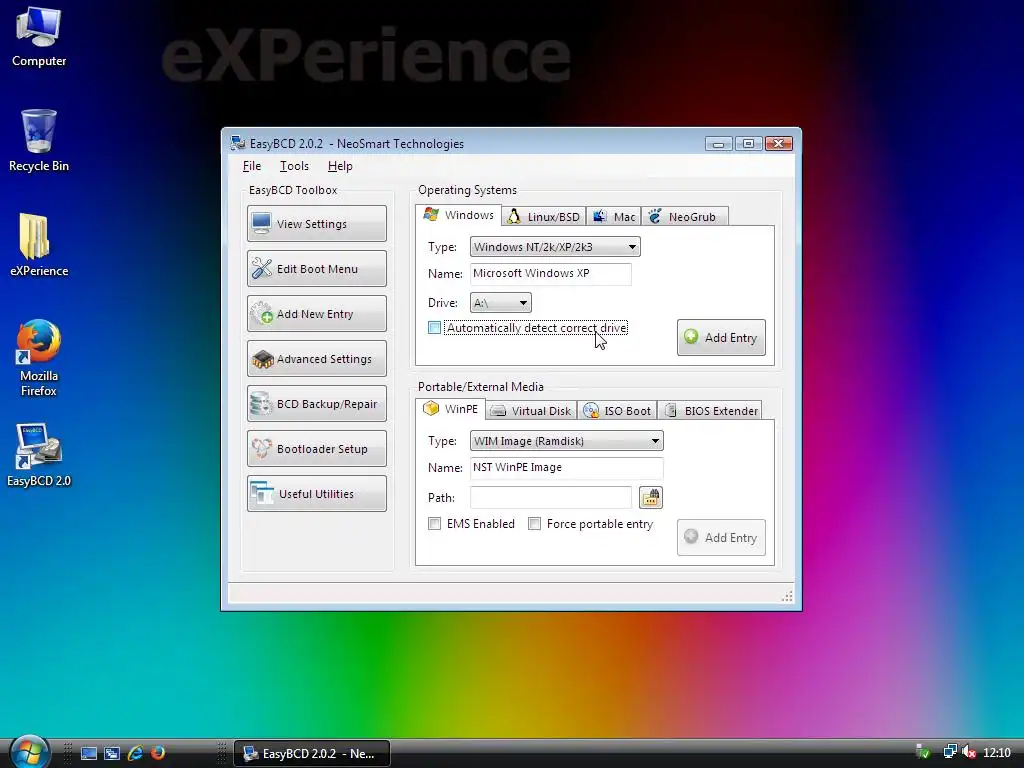Open the Computer desktop icon

point(39,37)
